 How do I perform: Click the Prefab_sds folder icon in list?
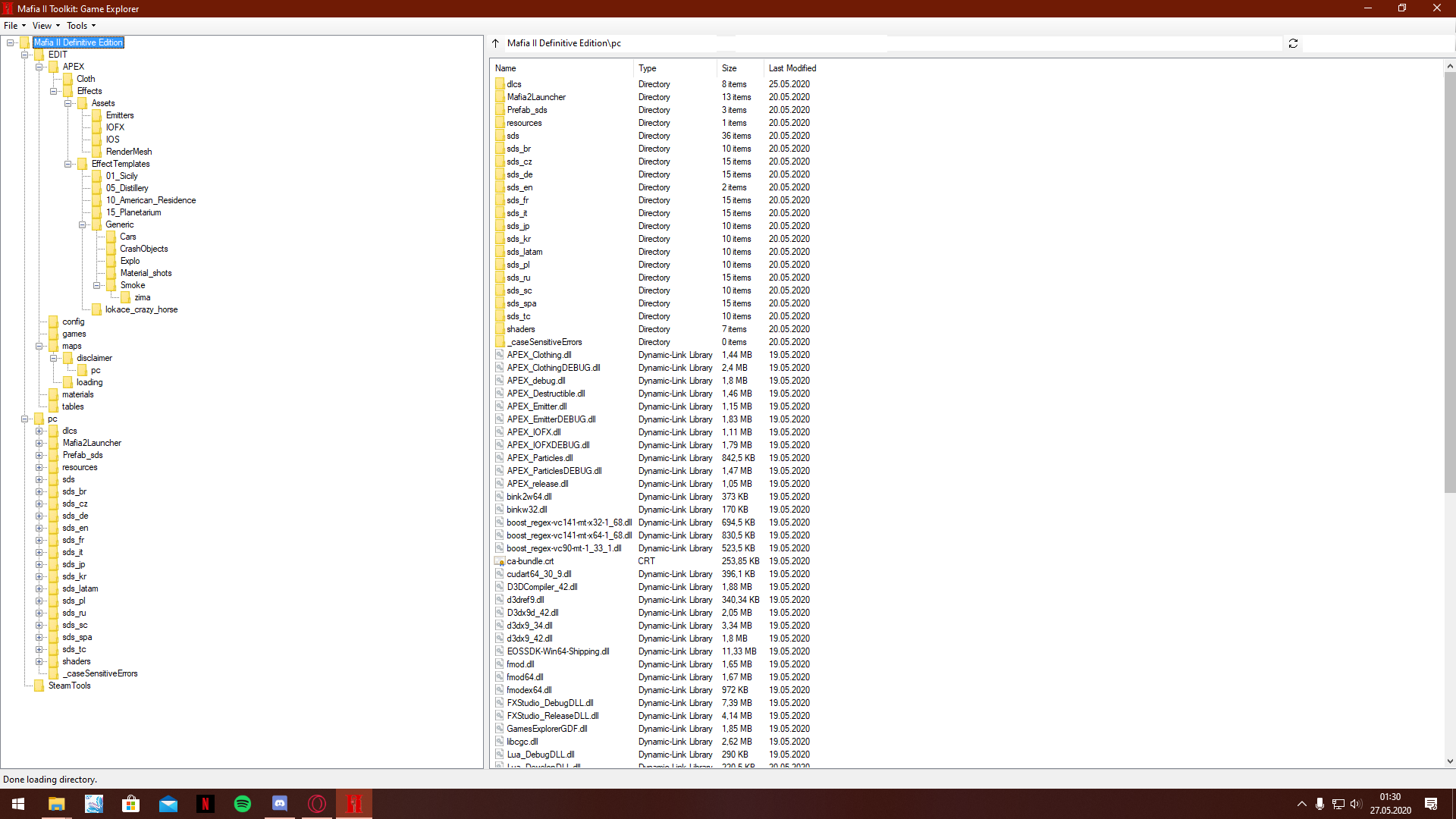(500, 110)
